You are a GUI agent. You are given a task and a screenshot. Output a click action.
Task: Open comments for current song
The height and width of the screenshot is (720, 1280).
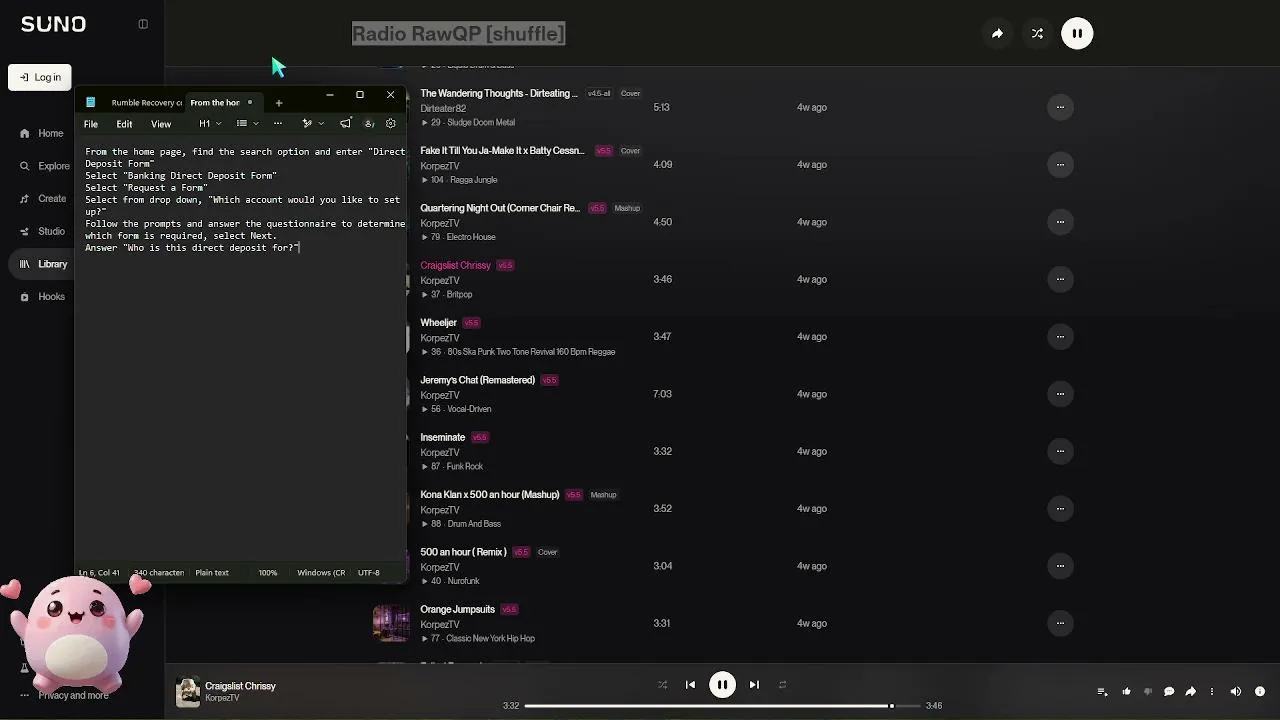(1169, 691)
